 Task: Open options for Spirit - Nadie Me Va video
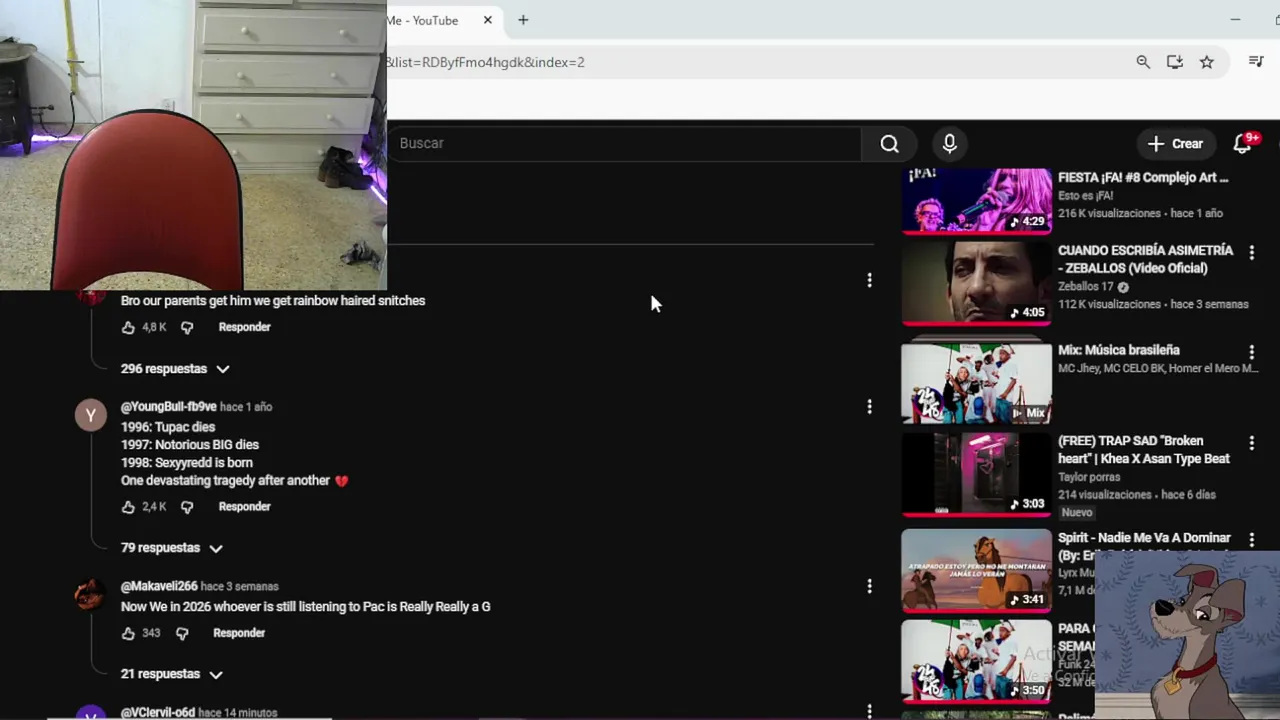[1251, 540]
